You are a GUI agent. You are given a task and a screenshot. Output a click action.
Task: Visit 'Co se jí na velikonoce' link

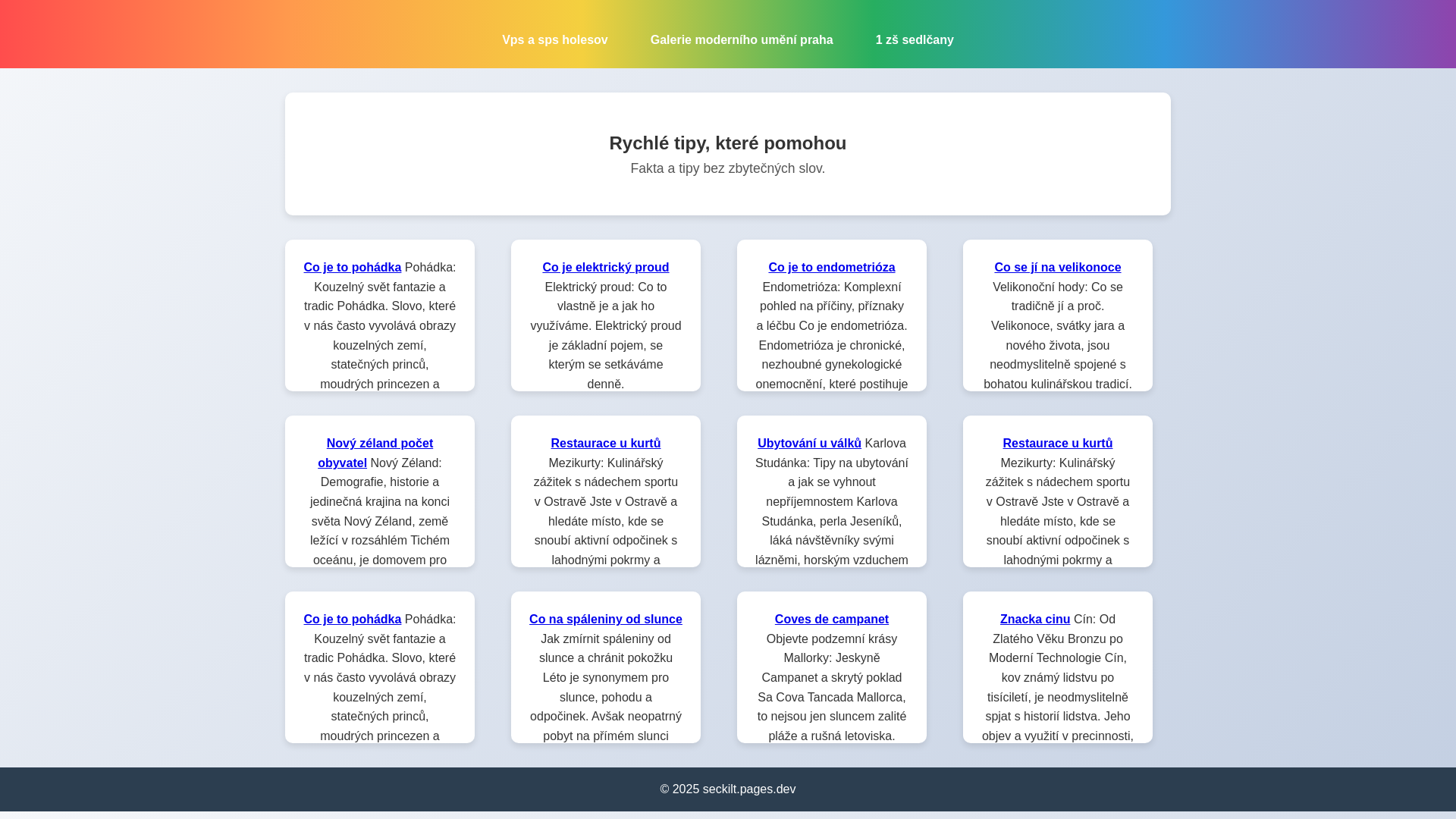pos(1058,267)
